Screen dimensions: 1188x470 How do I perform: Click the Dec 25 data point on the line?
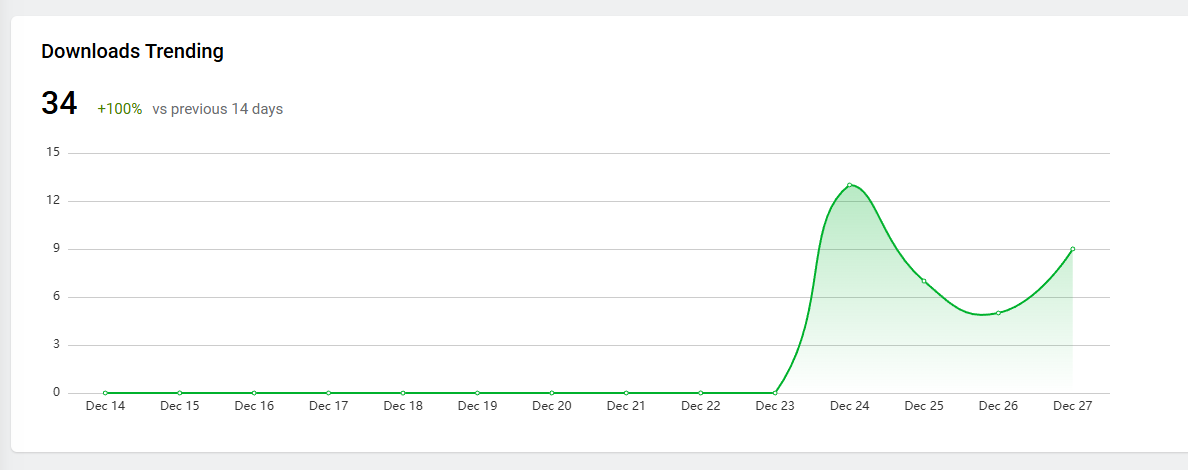(x=924, y=281)
